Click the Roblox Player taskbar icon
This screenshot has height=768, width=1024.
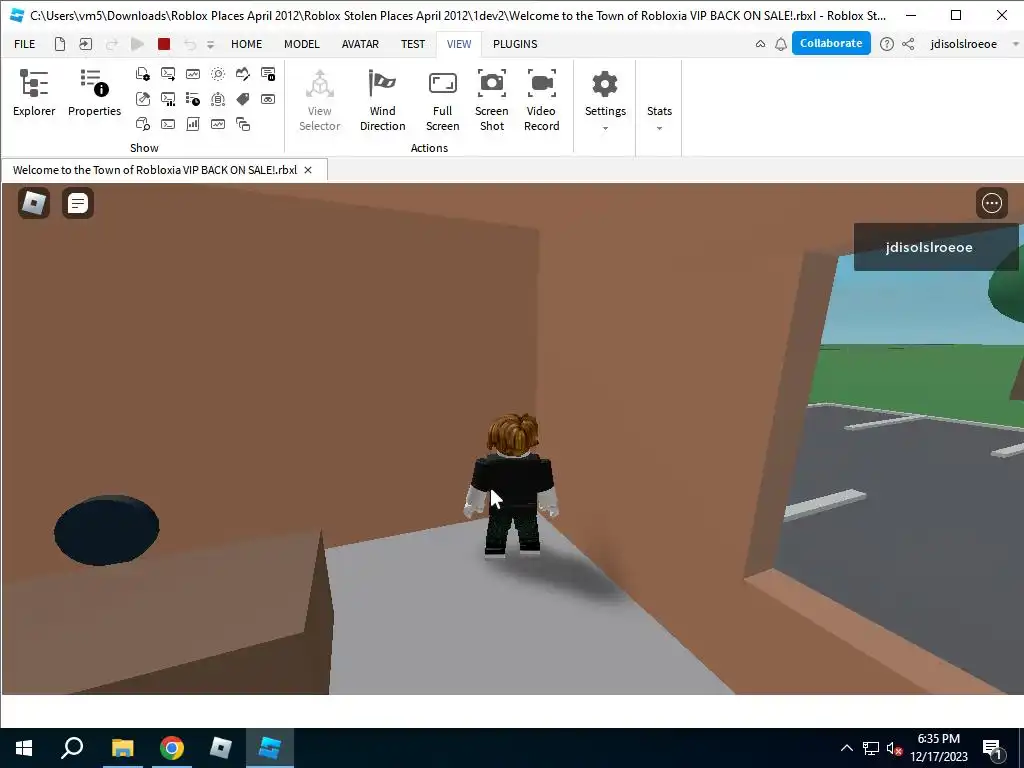(221, 748)
